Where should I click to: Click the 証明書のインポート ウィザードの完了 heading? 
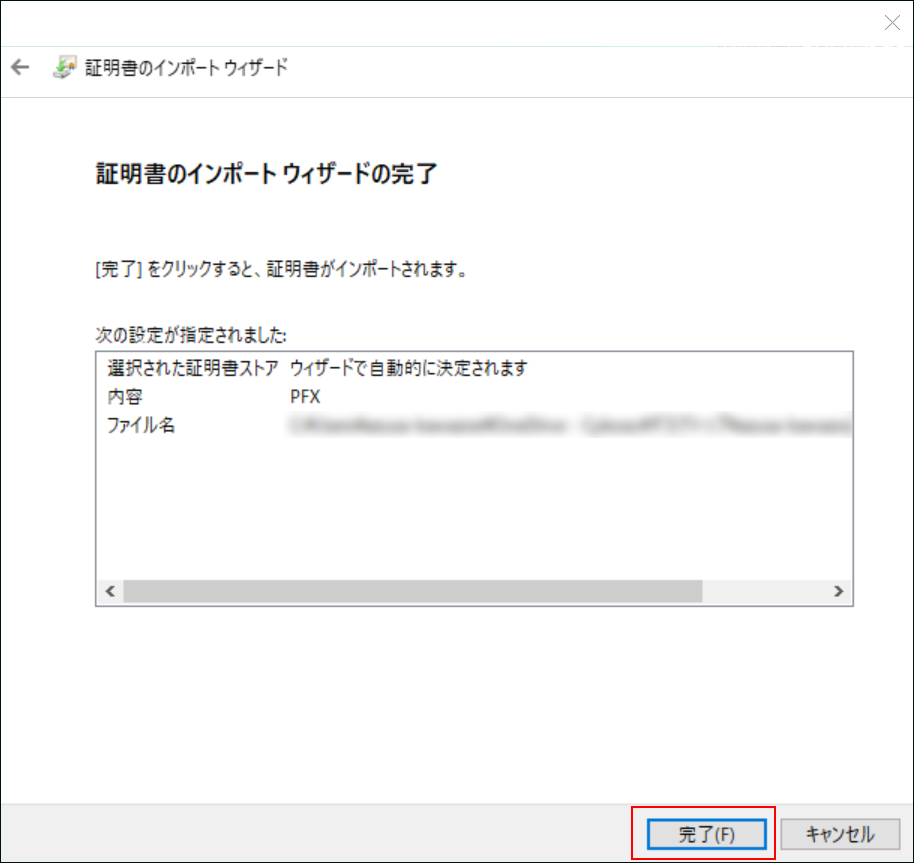pos(266,173)
